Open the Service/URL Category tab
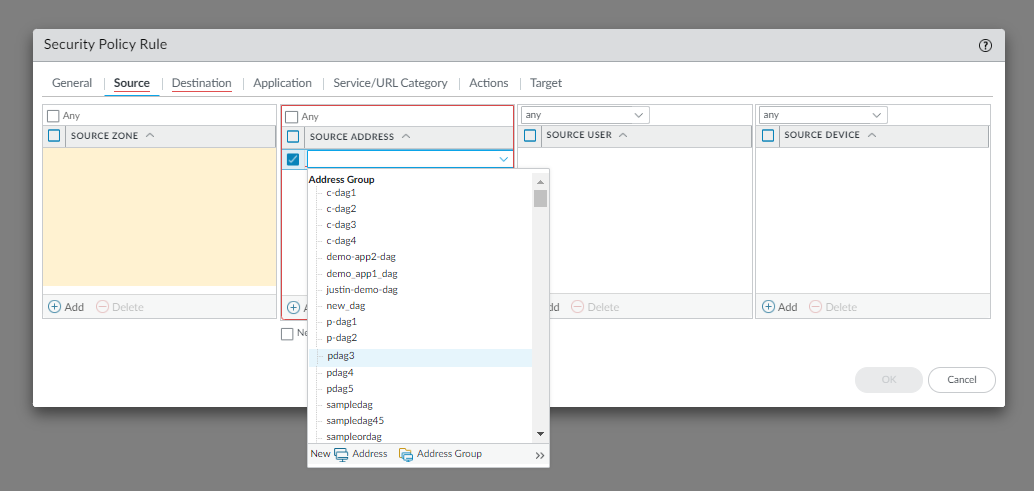The height and width of the screenshot is (491, 1034). (390, 83)
